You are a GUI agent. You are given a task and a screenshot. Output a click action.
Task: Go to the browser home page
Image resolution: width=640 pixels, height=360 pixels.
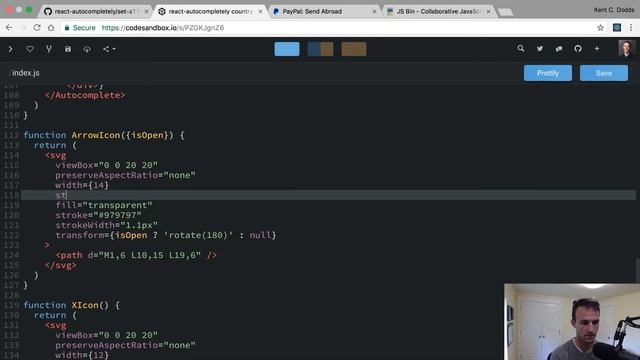(51, 28)
